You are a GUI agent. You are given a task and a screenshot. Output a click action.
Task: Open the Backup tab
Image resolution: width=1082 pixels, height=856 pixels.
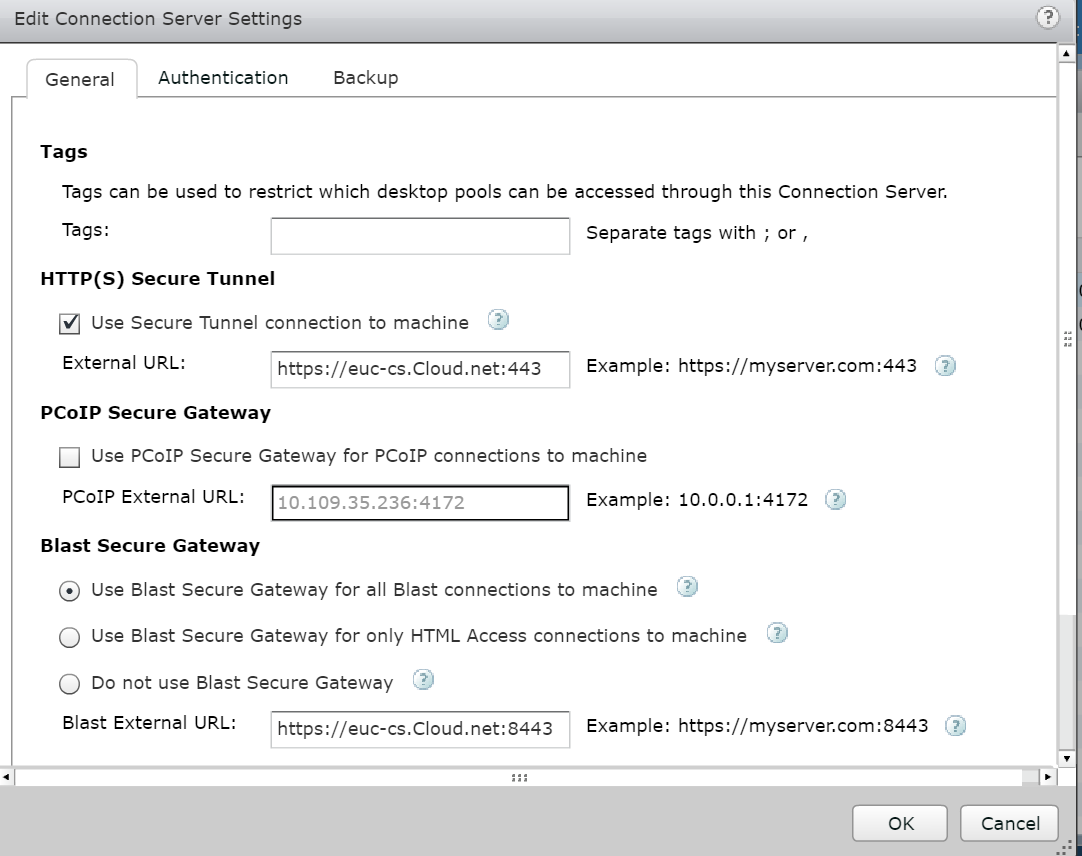(365, 77)
